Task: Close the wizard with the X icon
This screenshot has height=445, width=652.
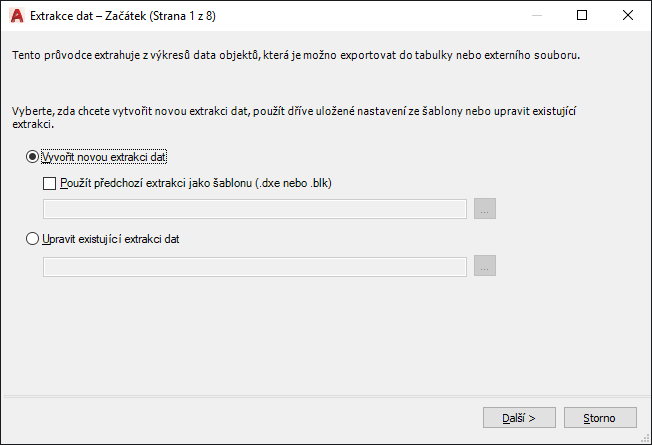Action: pyautogui.click(x=627, y=15)
